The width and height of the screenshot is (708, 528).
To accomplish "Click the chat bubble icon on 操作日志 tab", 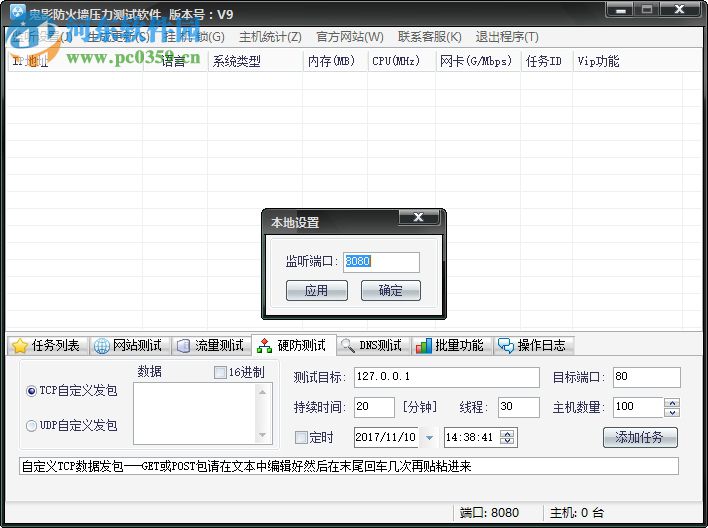I will coord(506,346).
